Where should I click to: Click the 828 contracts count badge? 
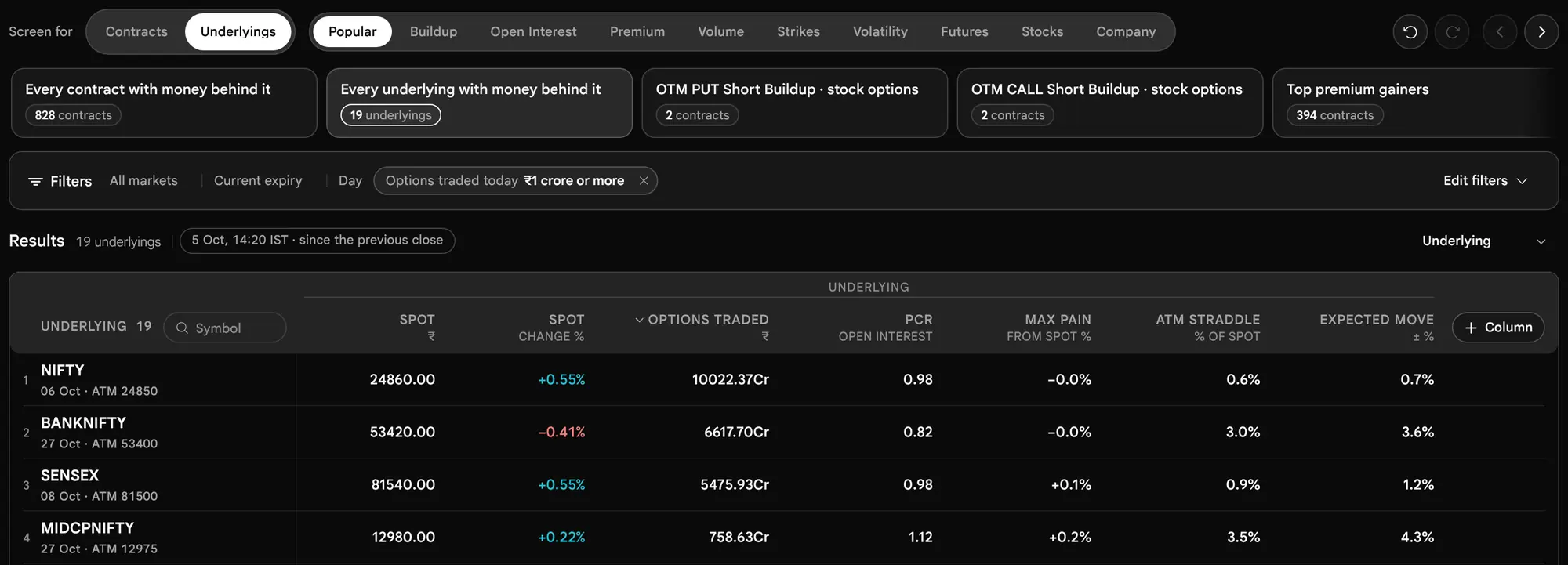(x=74, y=115)
